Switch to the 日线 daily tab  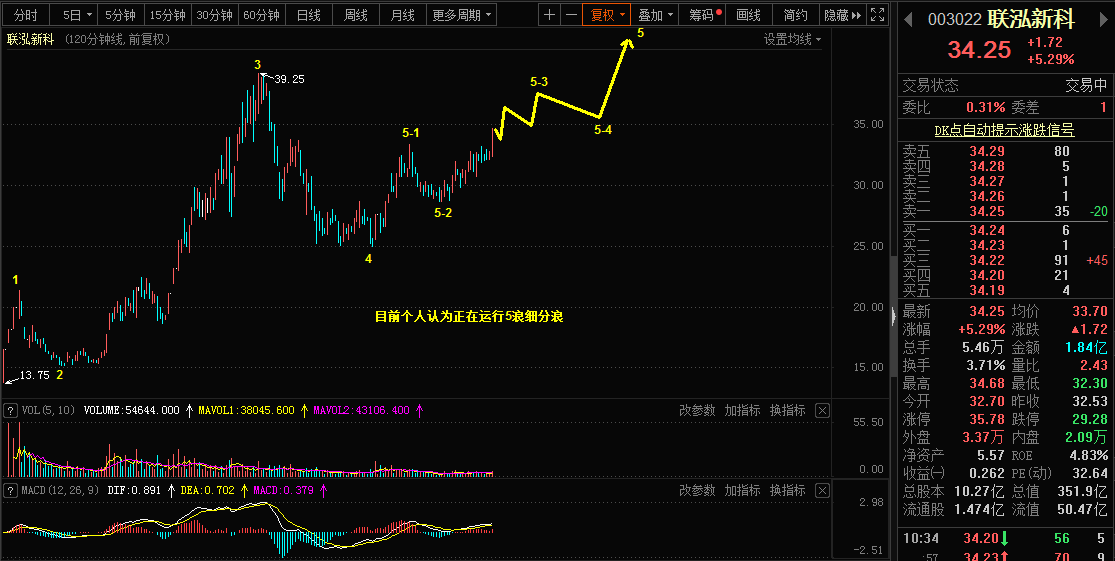click(309, 15)
